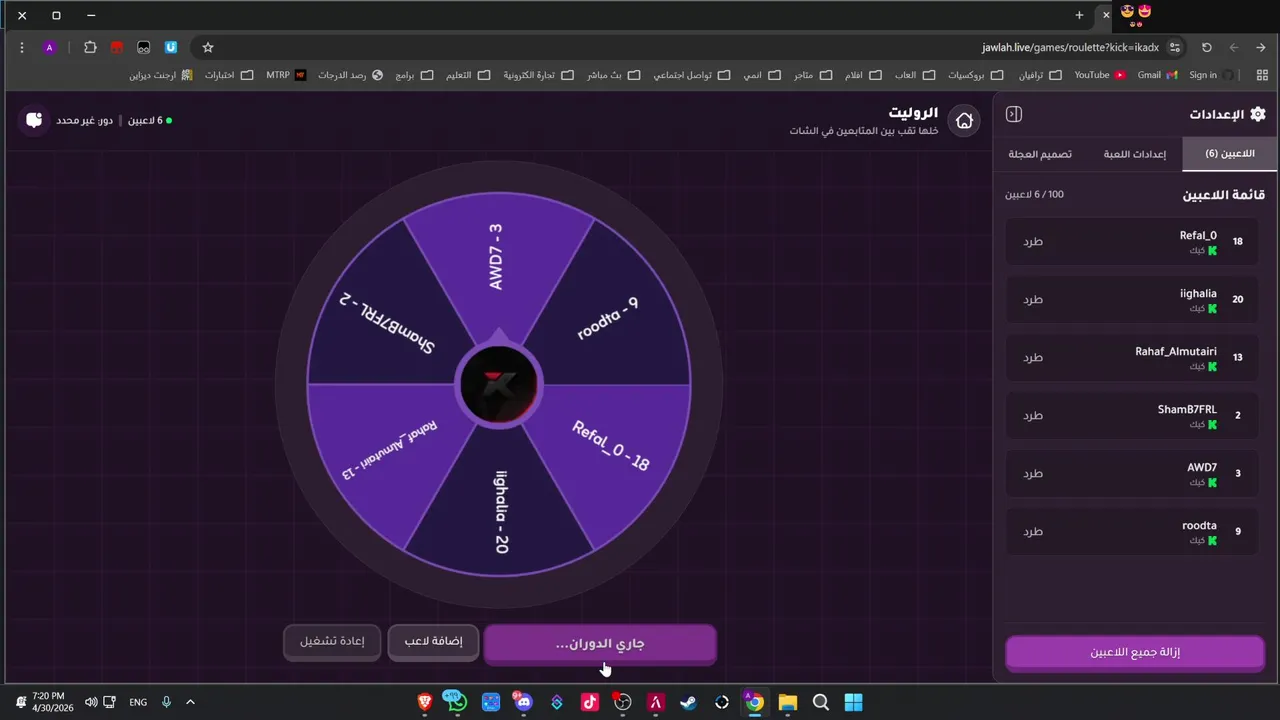Open the Sign in bookmark

point(1211,75)
